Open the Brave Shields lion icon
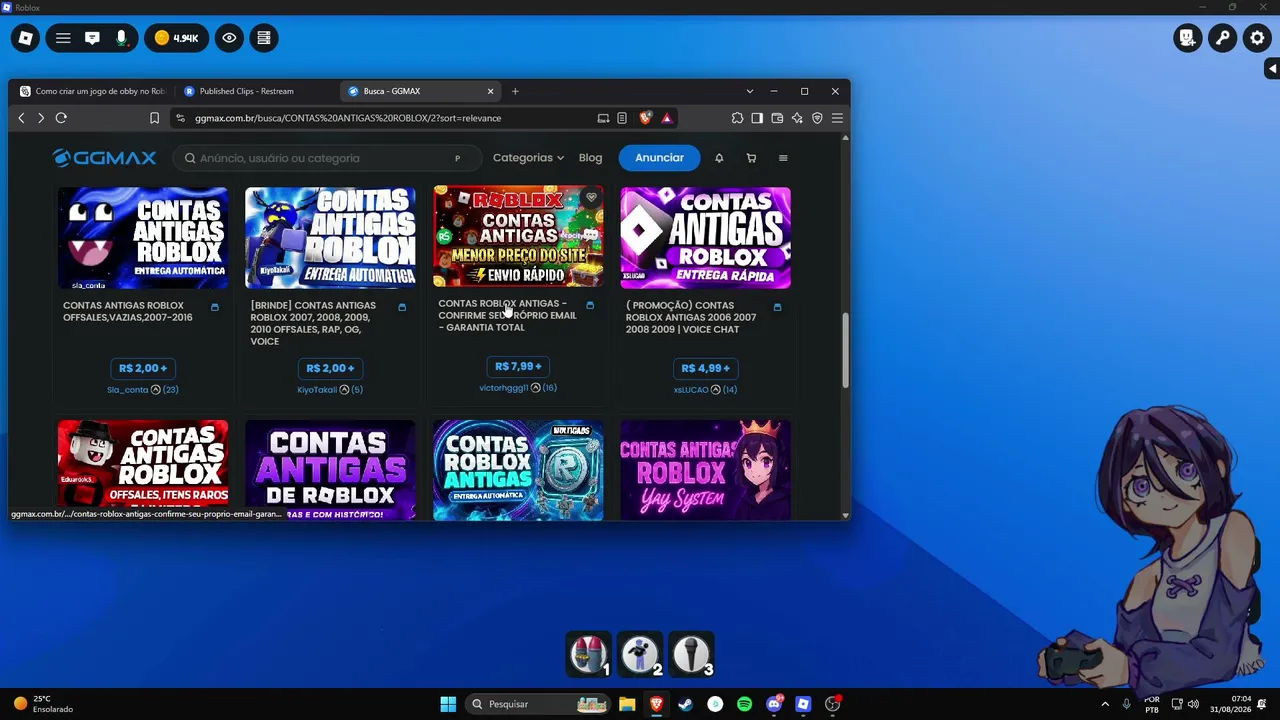The image size is (1280, 720). click(645, 118)
